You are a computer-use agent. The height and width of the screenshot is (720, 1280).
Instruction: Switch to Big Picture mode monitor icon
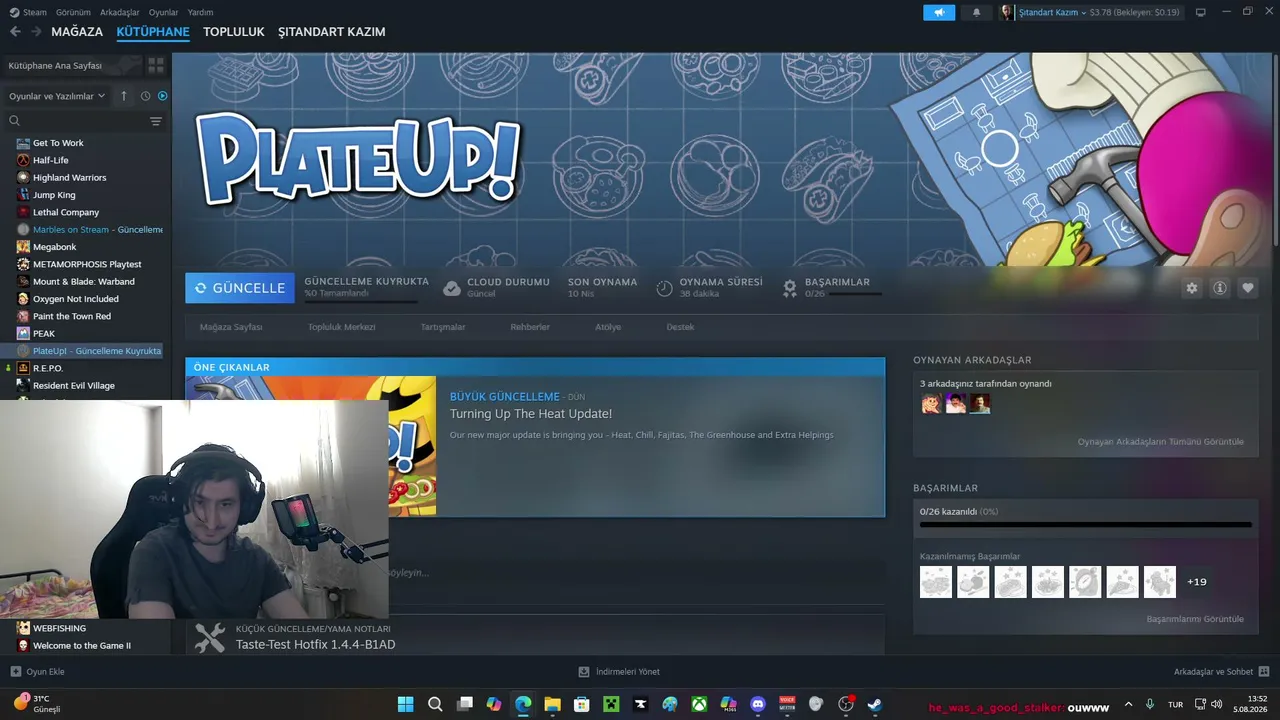coord(1201,12)
